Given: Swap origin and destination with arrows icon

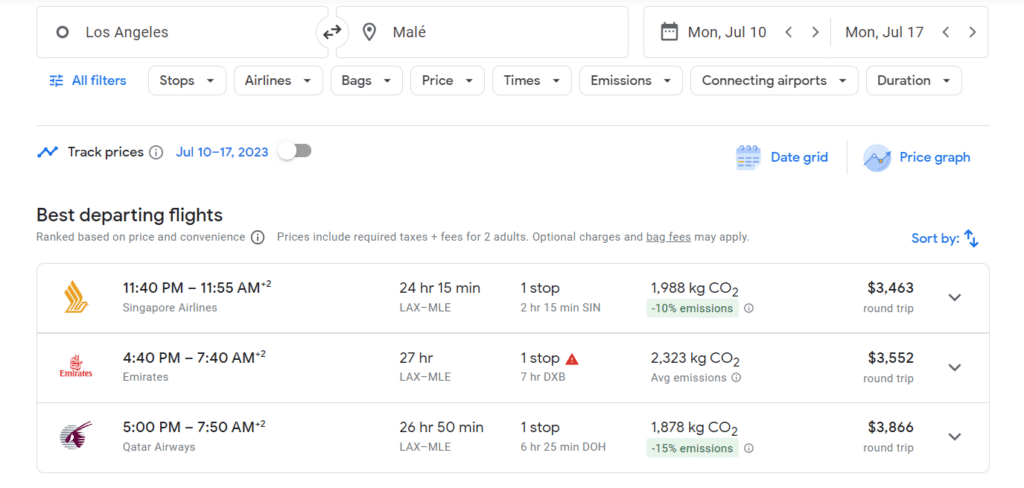Looking at the screenshot, I should click(x=332, y=32).
